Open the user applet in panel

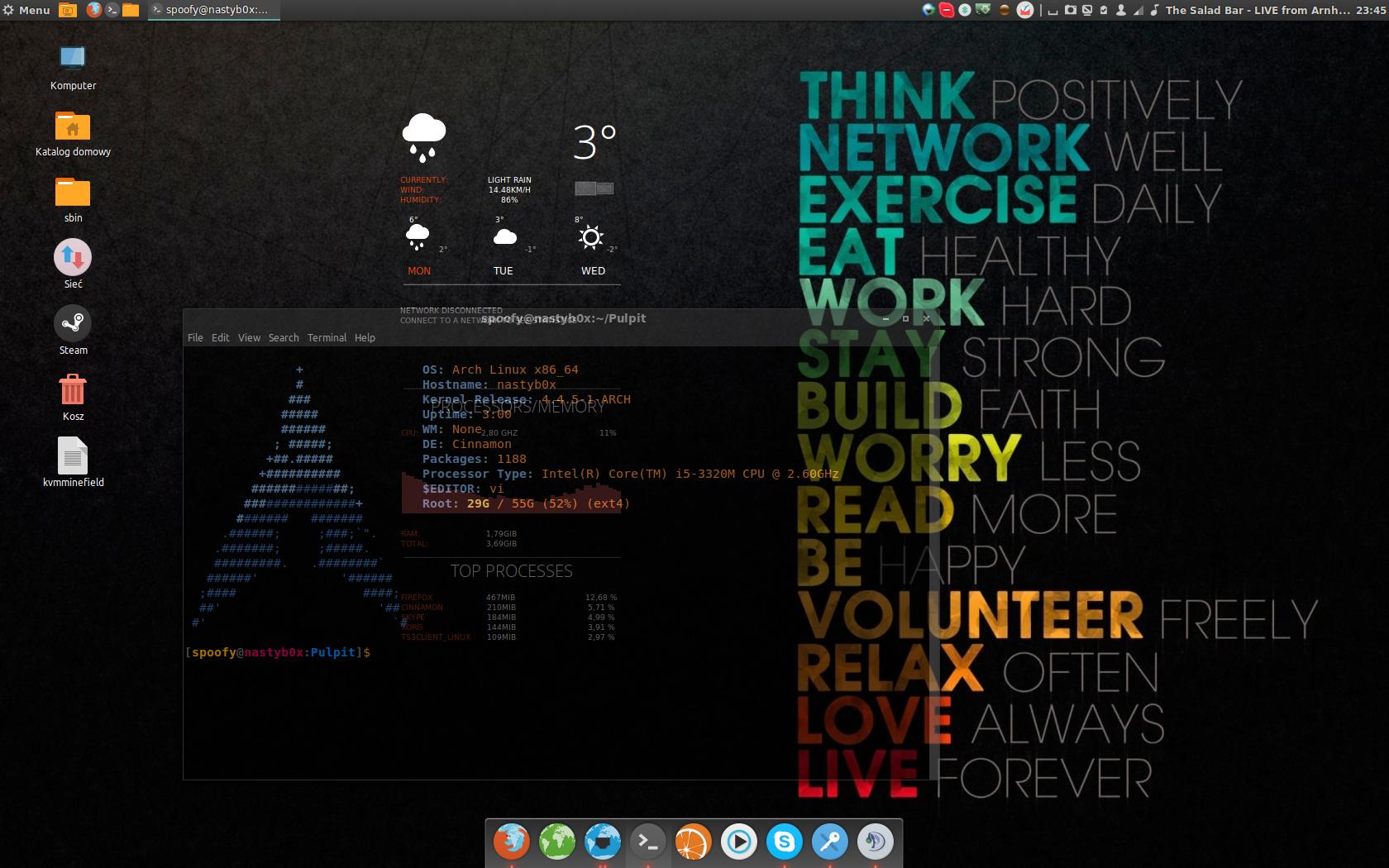(x=1120, y=10)
